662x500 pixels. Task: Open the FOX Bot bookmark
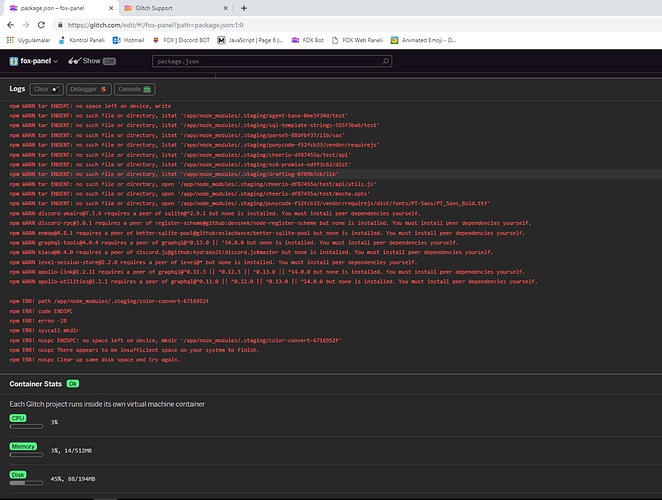308,40
